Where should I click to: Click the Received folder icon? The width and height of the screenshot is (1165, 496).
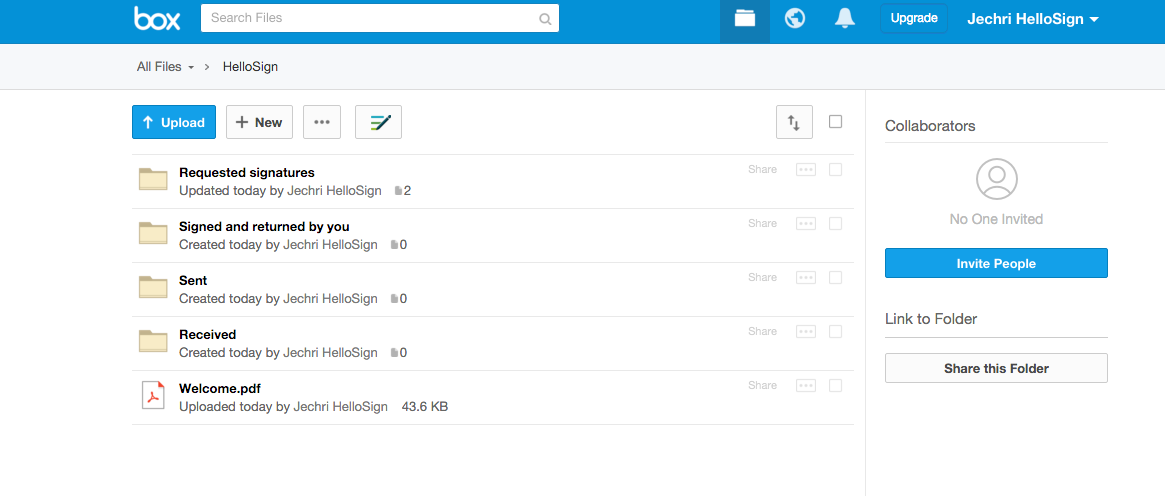tap(154, 341)
